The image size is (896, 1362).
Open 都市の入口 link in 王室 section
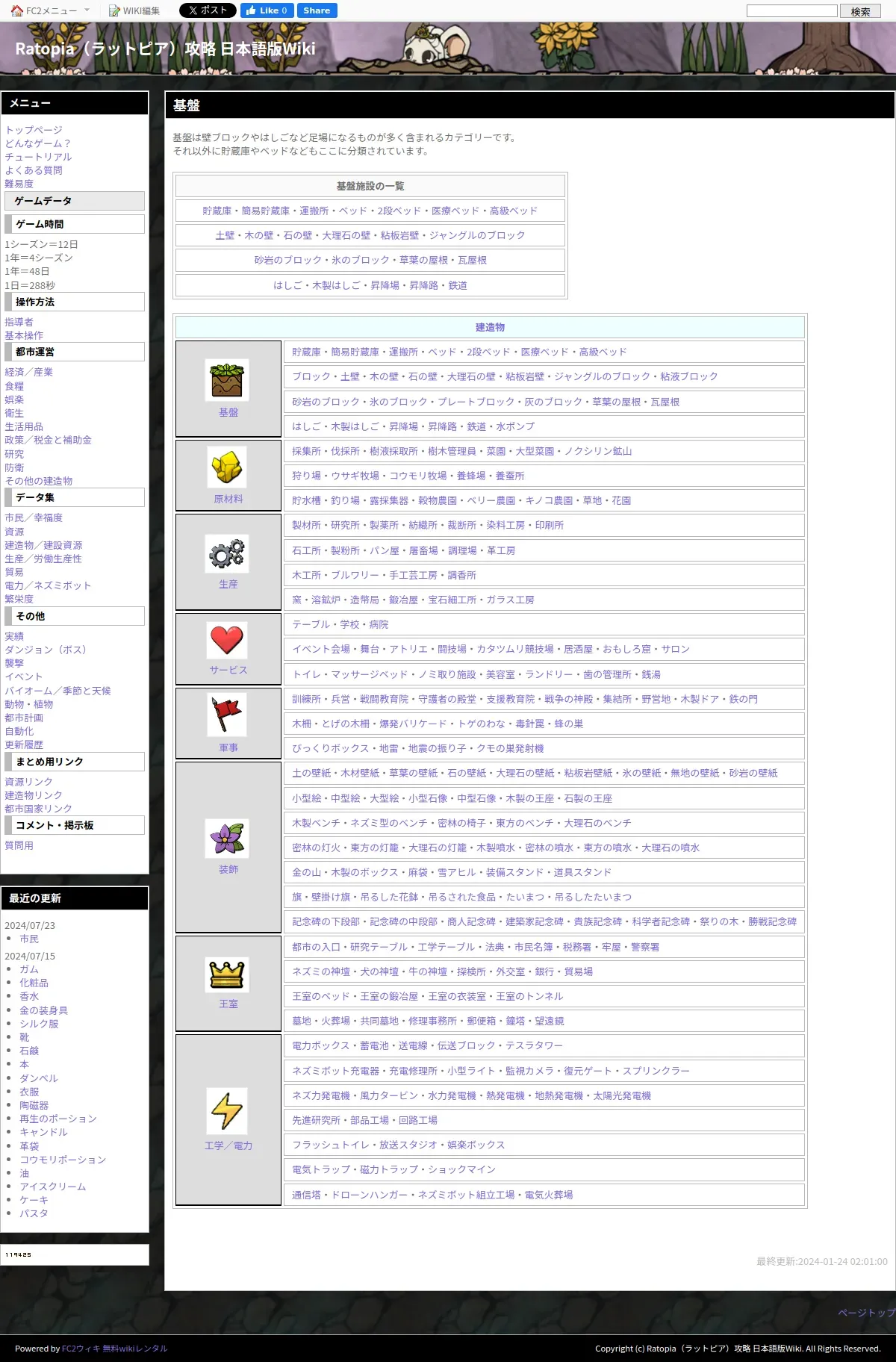click(x=316, y=947)
